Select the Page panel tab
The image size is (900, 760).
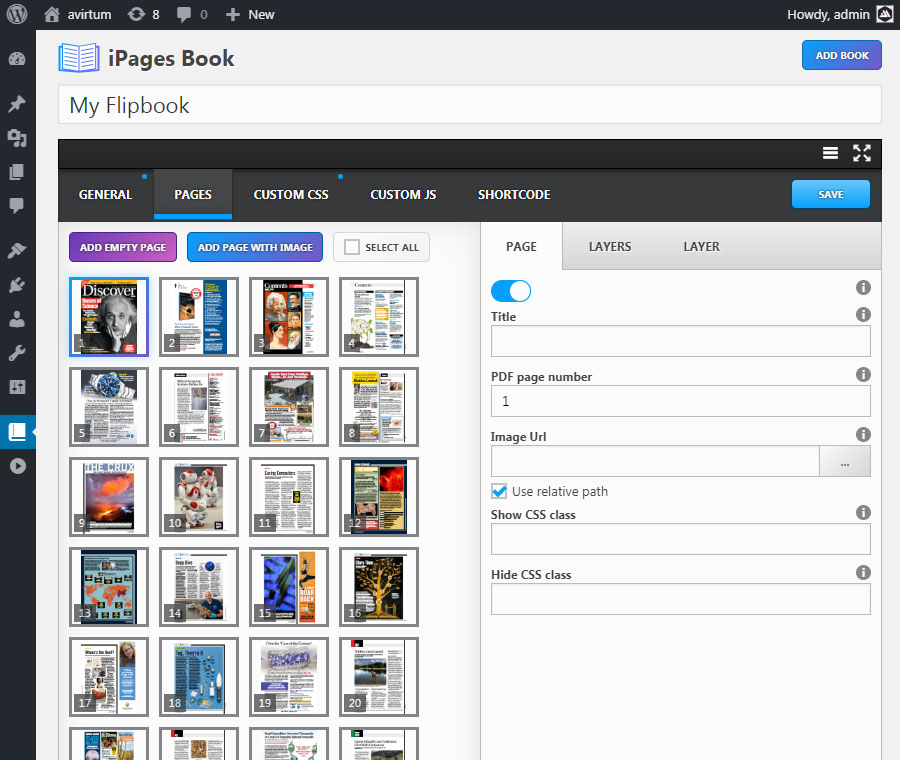(x=522, y=247)
